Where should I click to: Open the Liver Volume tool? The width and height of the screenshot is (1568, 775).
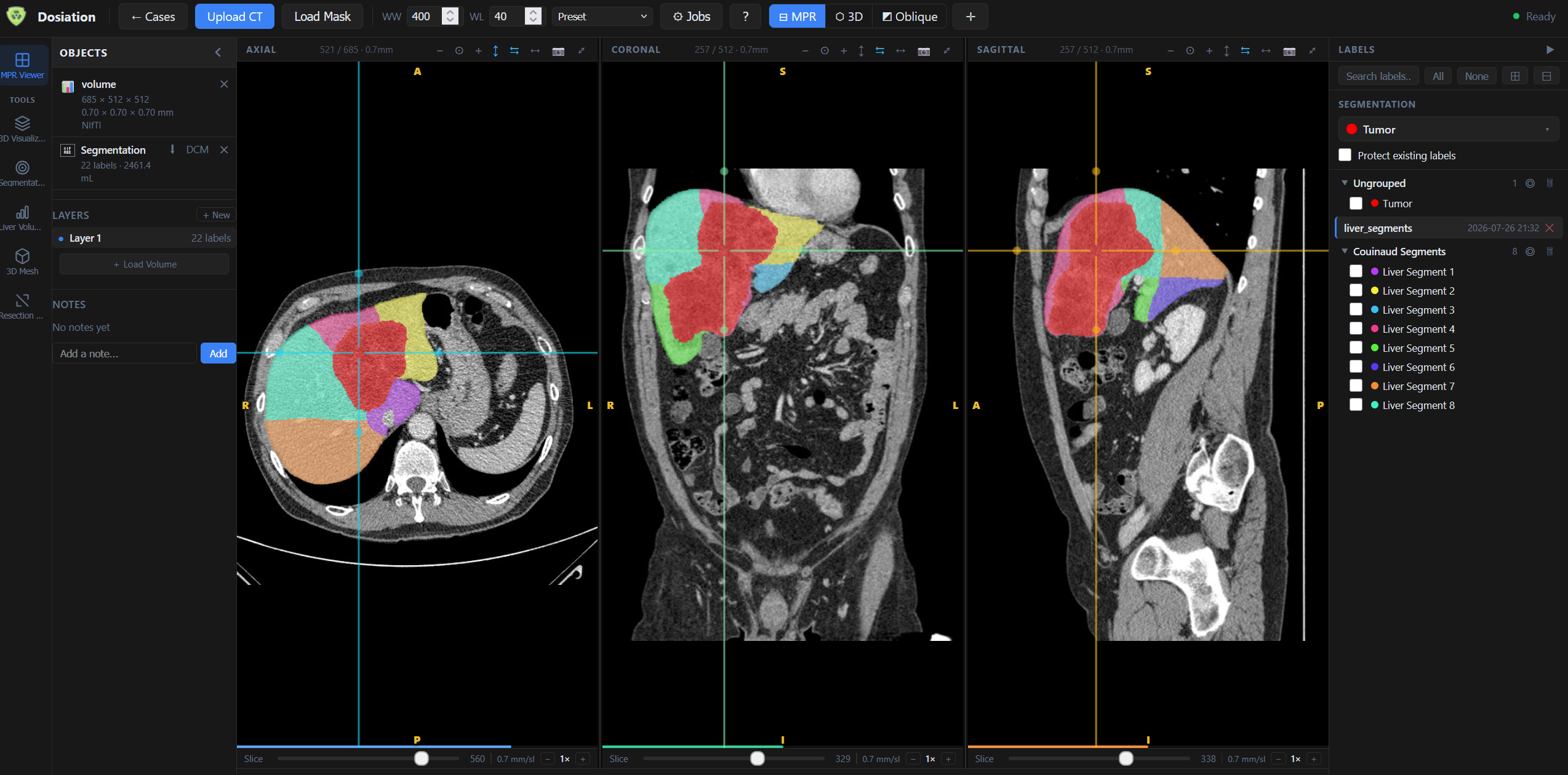[x=23, y=218]
